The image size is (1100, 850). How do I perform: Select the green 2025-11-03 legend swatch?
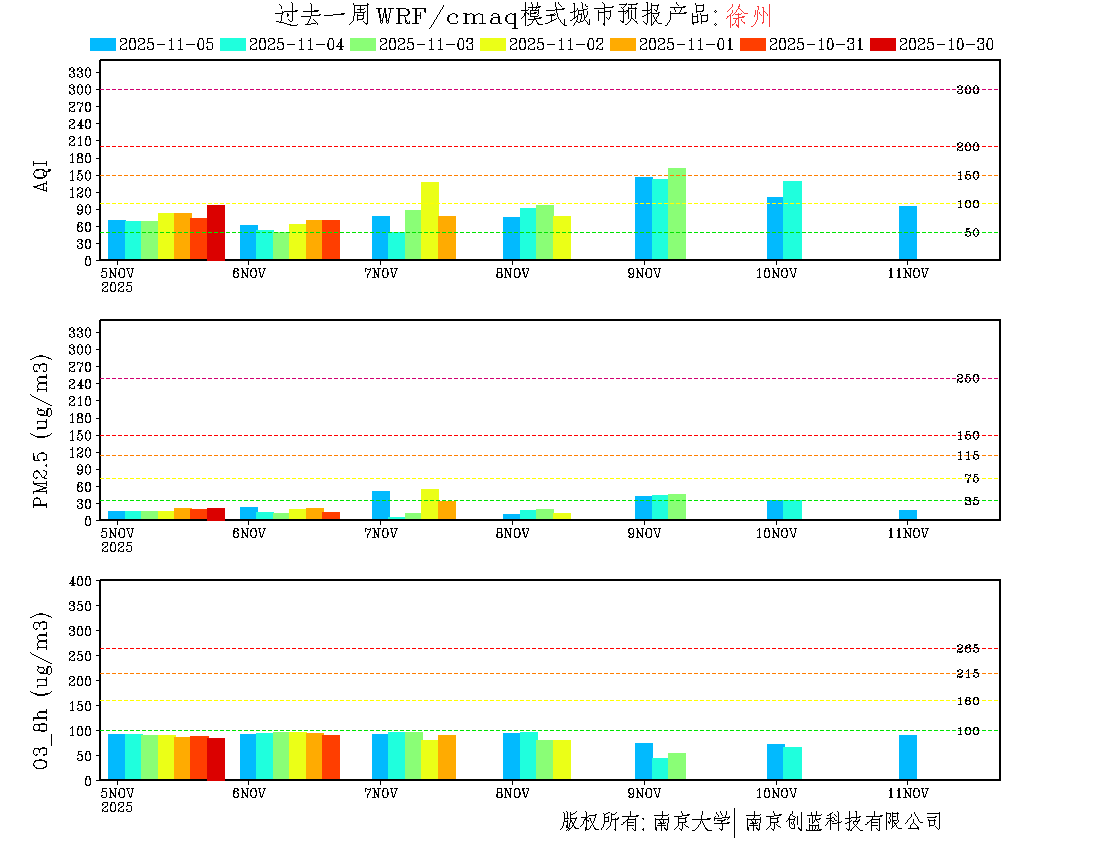(x=363, y=44)
